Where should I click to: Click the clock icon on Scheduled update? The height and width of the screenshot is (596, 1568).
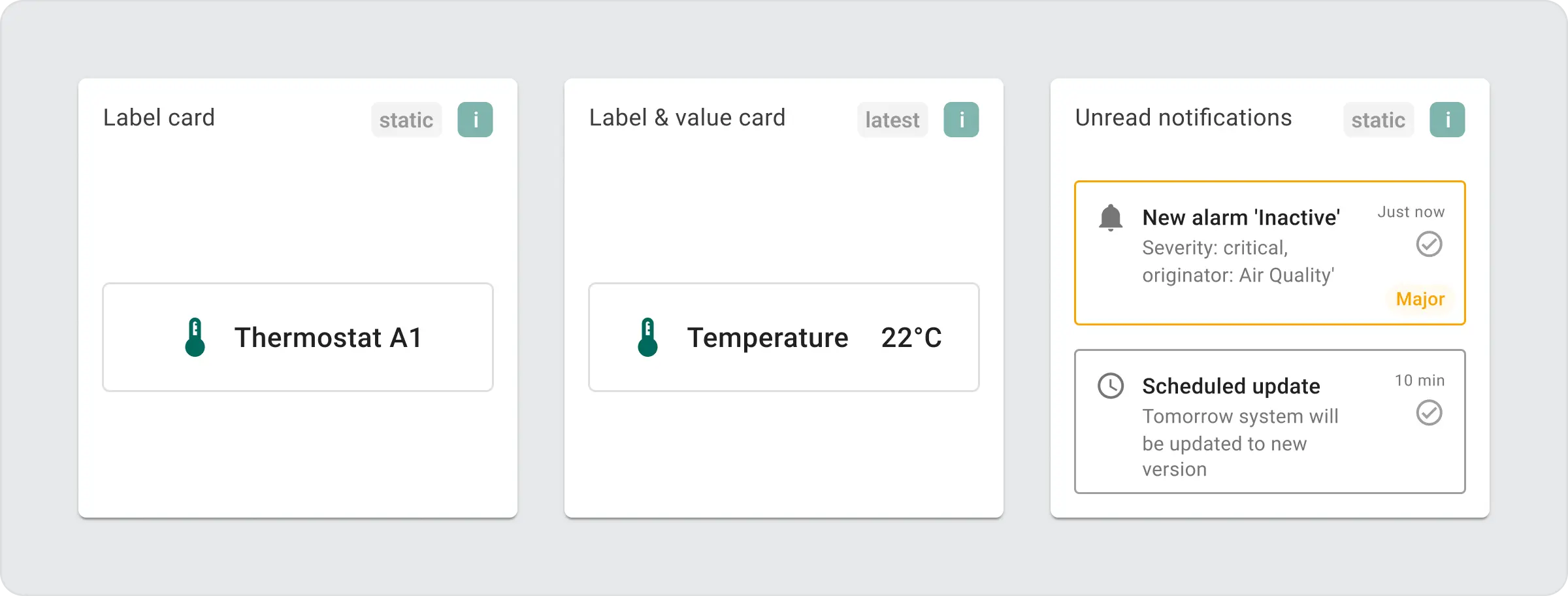tap(1111, 386)
